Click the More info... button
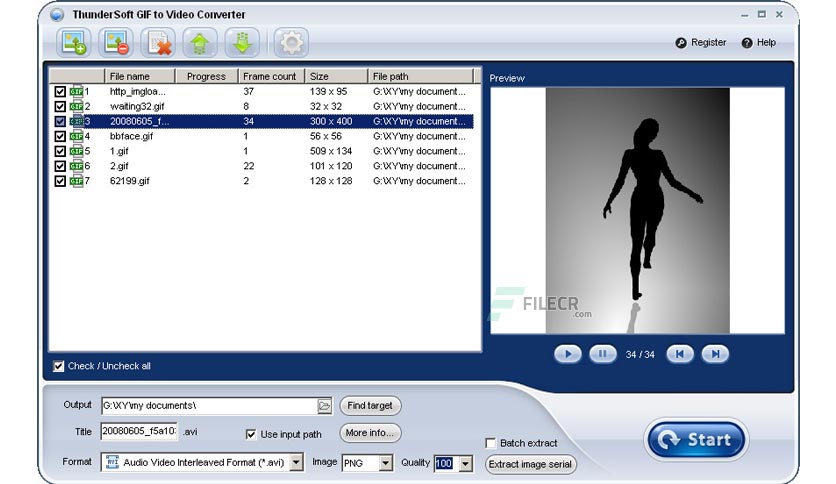 click(370, 433)
